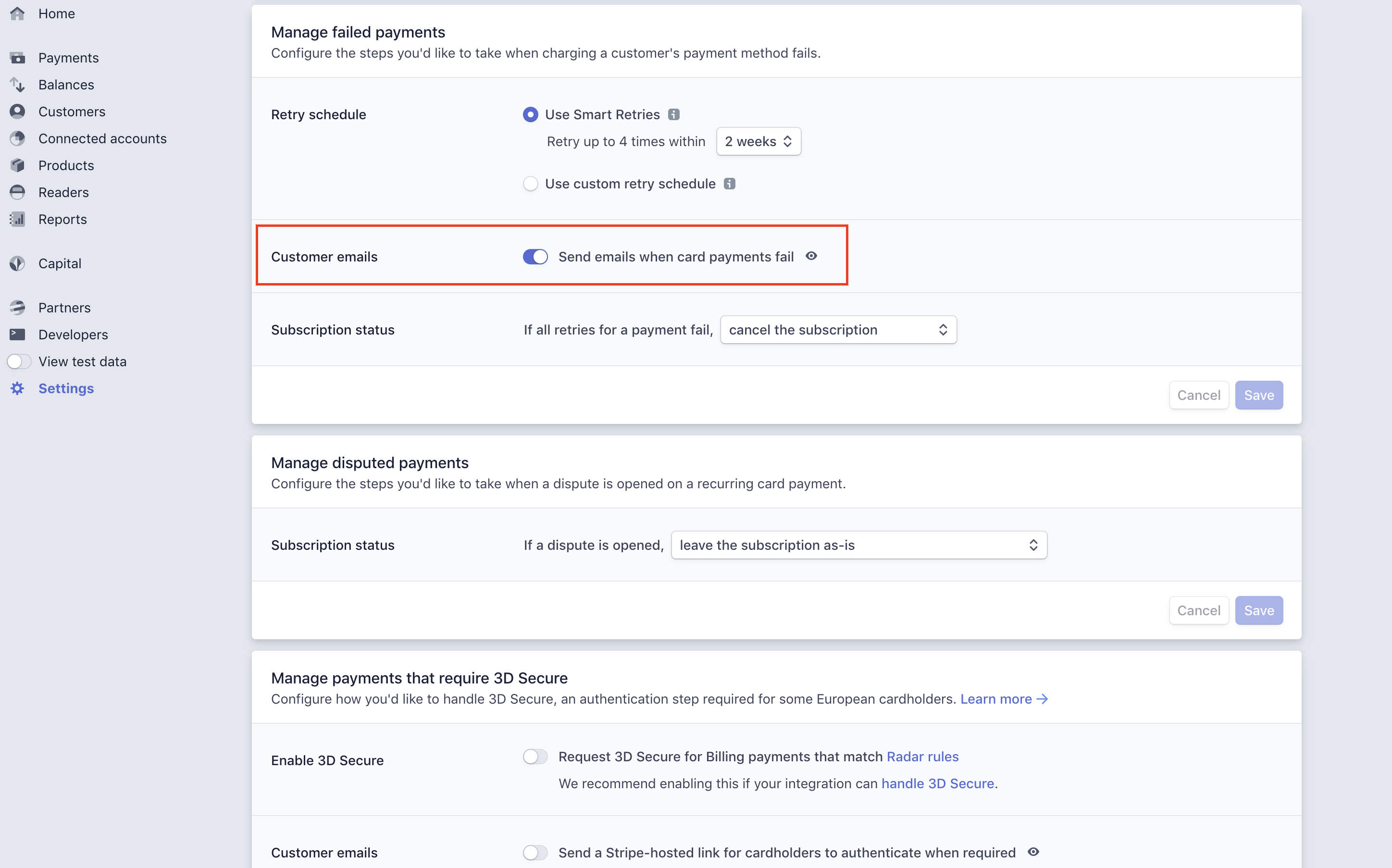This screenshot has width=1392, height=868.
Task: Click the Reports chart icon
Action: click(17, 219)
